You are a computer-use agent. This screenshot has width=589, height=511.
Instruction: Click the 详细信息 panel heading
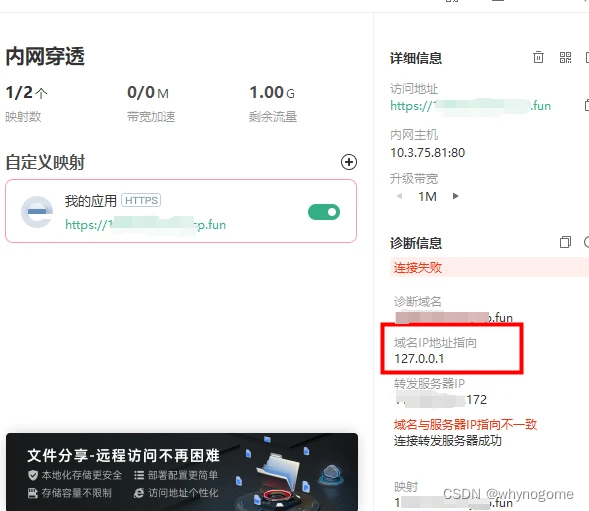(x=416, y=58)
